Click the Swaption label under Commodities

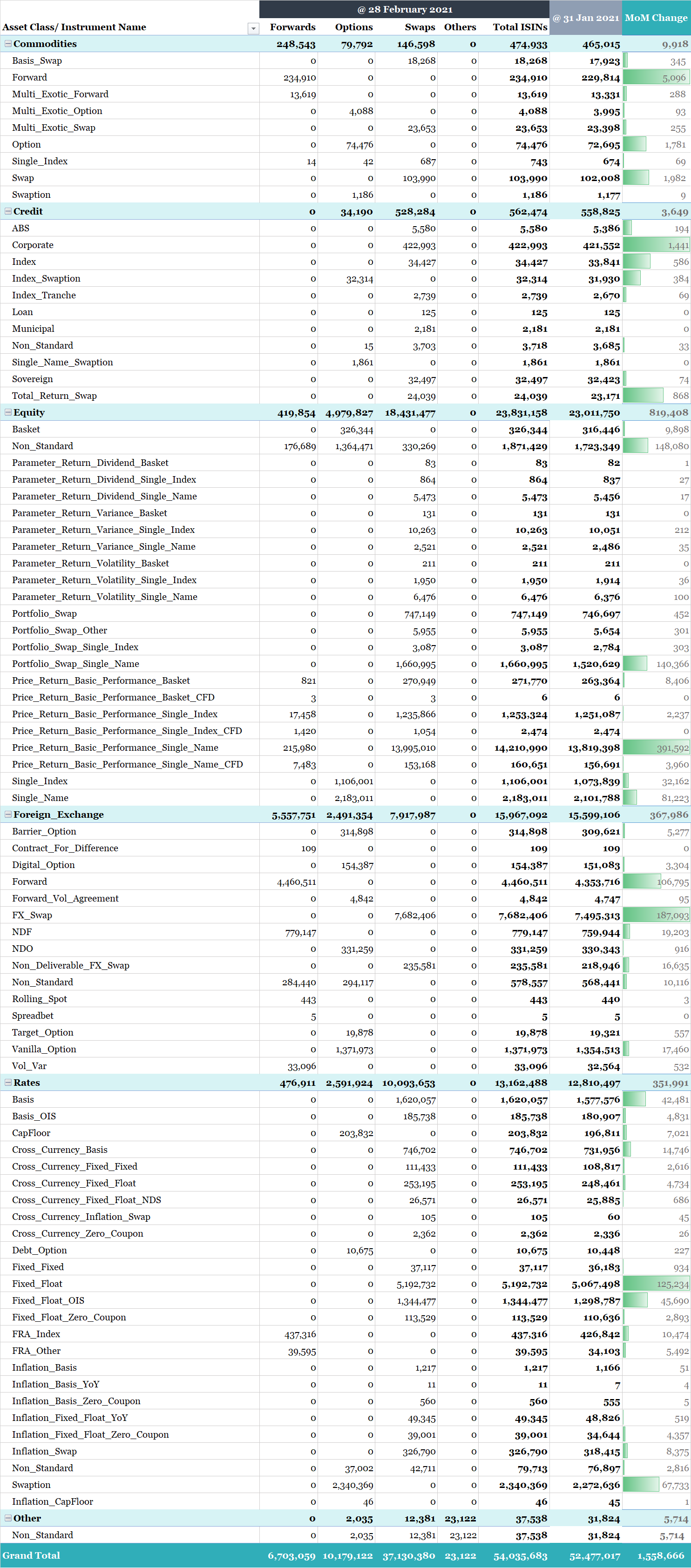31,195
